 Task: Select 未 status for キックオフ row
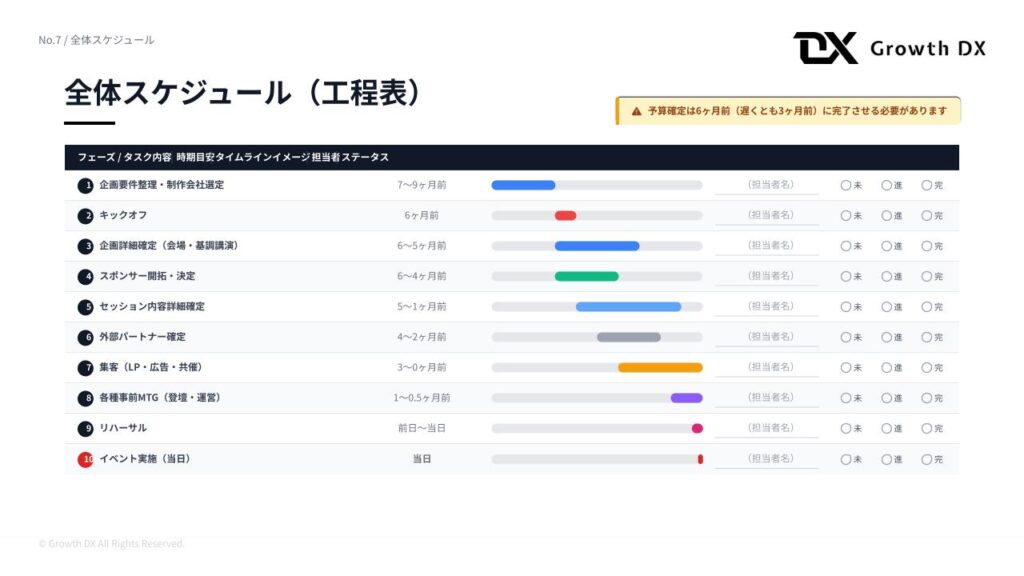tap(846, 215)
